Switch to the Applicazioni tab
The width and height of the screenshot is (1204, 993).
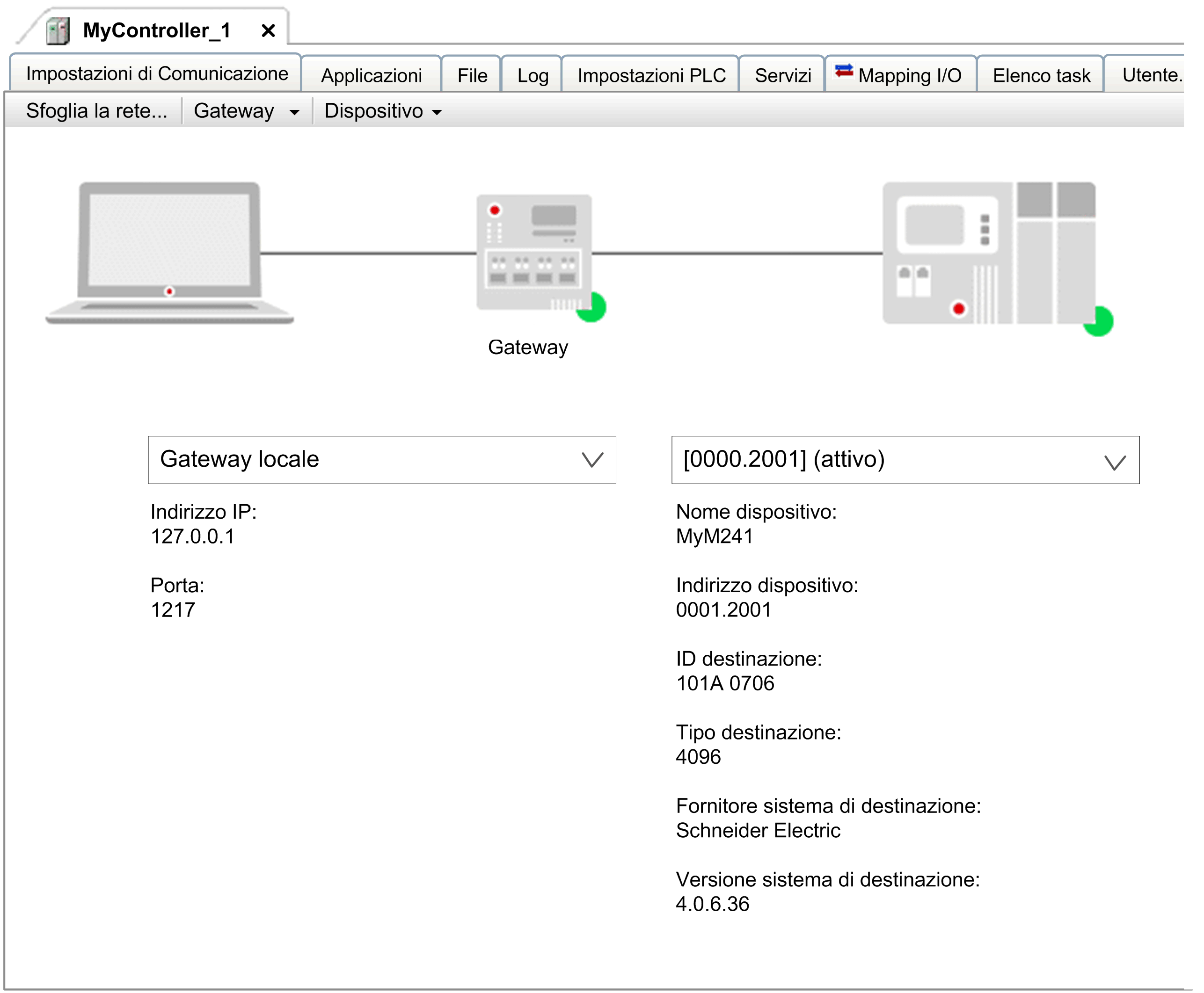[371, 75]
